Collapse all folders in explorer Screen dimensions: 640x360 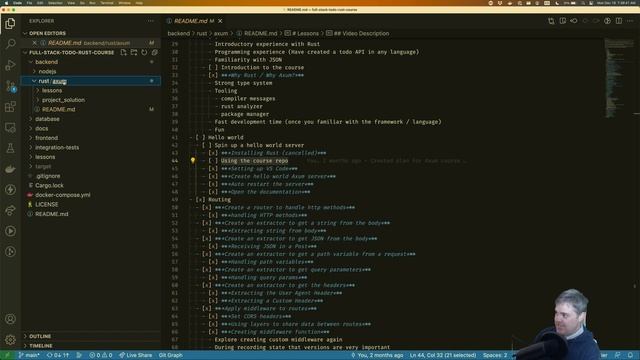[155, 52]
